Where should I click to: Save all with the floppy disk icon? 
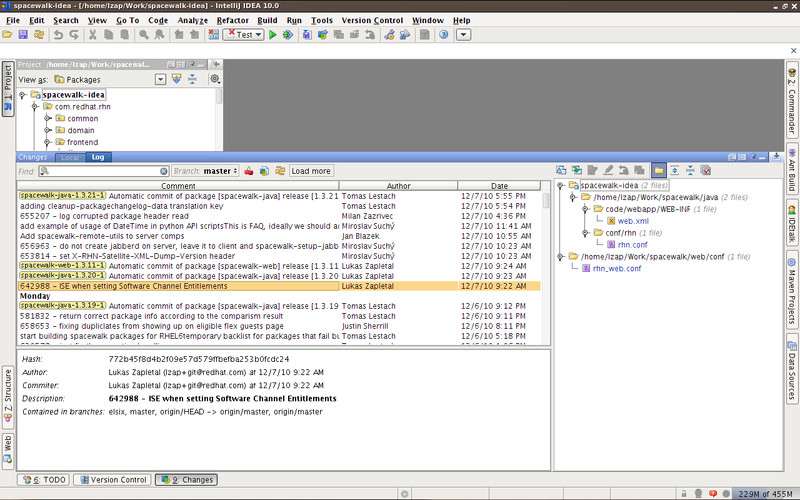click(x=23, y=35)
